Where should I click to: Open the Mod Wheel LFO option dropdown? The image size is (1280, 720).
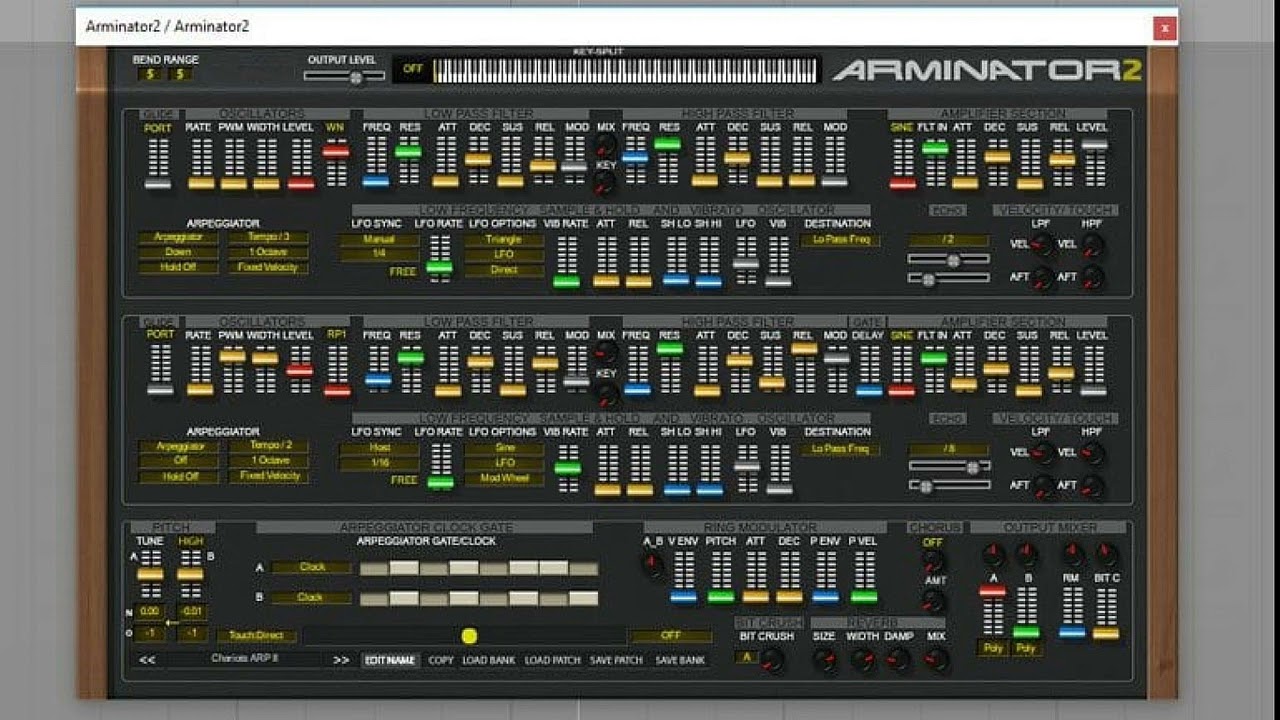pos(504,479)
